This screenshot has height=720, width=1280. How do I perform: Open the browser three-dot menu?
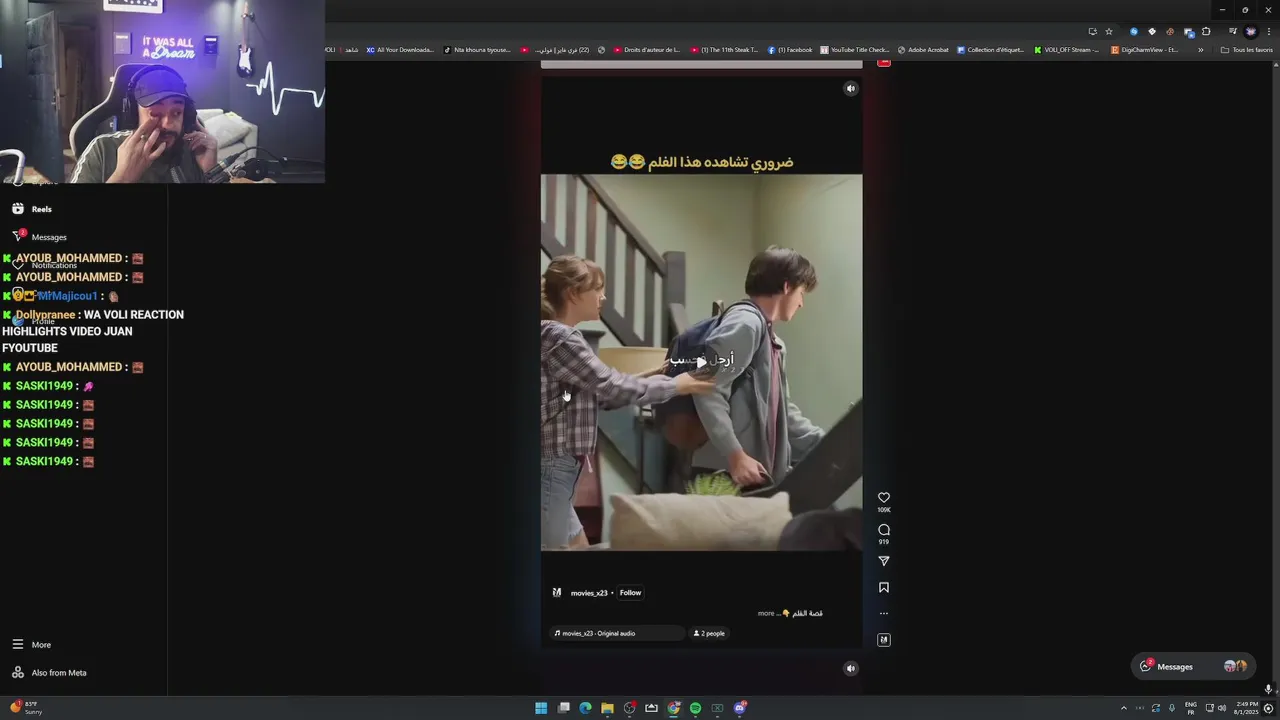click(x=1268, y=31)
